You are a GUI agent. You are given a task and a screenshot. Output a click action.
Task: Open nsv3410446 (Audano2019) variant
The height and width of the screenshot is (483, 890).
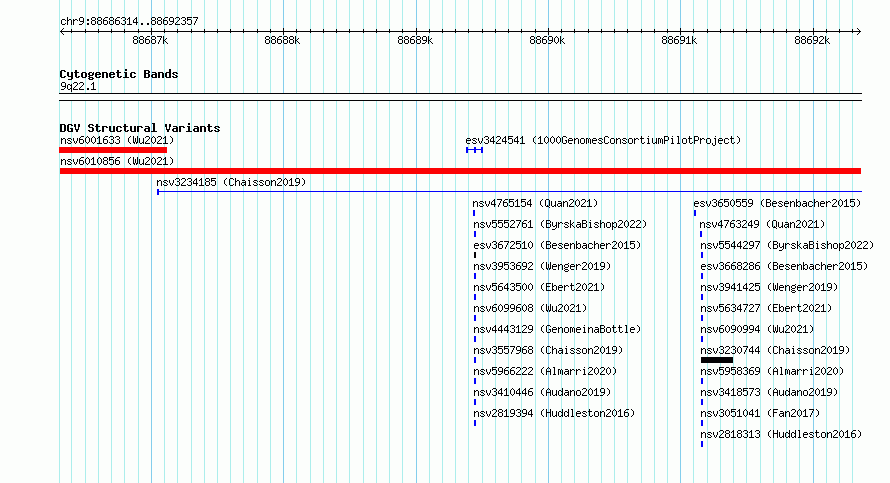(542, 392)
